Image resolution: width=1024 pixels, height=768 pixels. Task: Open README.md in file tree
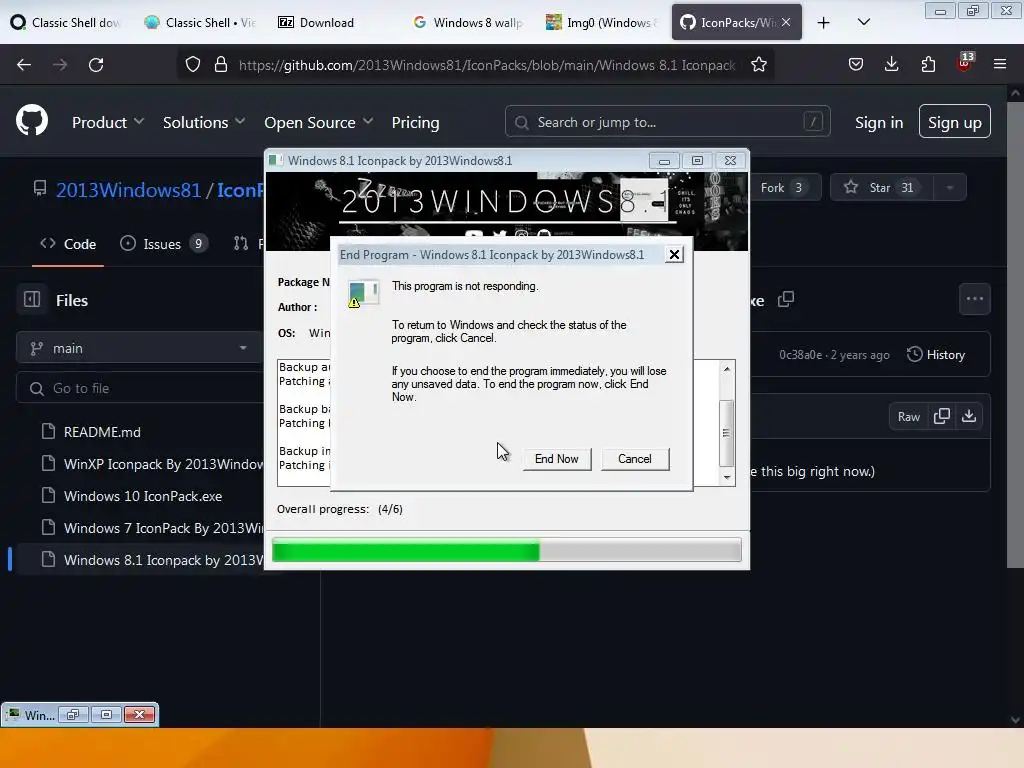[103, 432]
